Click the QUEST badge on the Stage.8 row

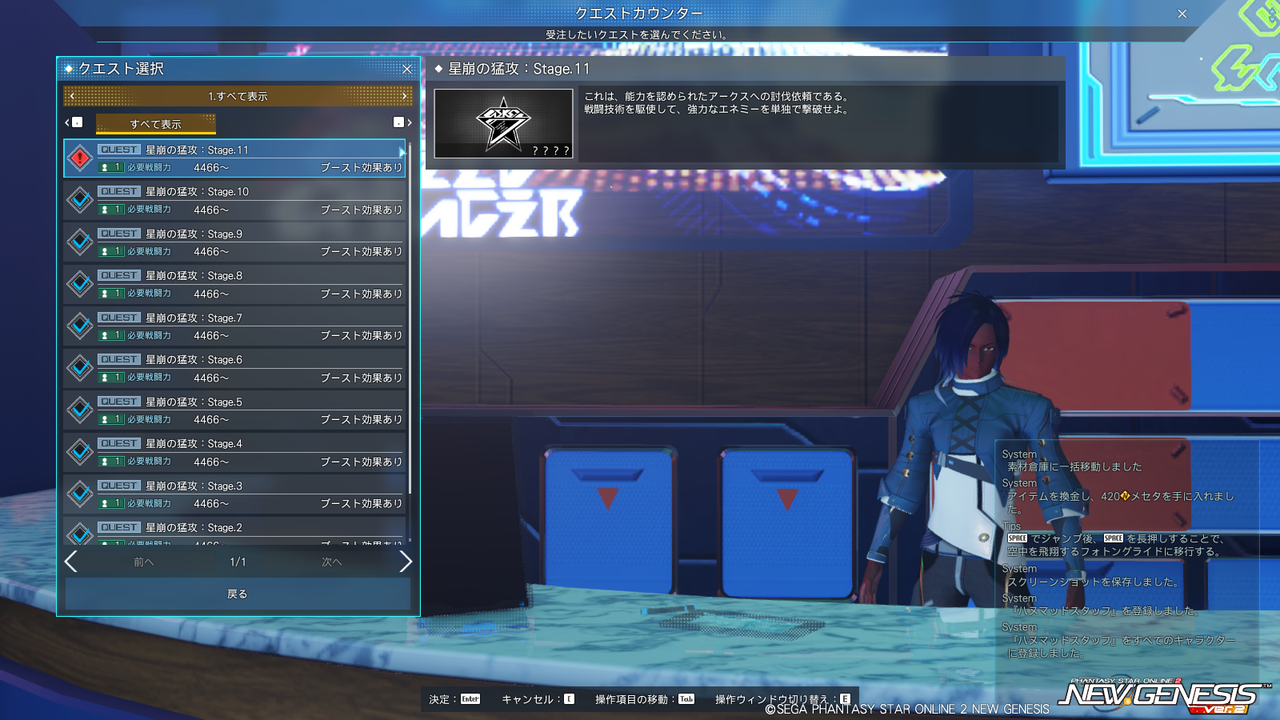point(119,276)
